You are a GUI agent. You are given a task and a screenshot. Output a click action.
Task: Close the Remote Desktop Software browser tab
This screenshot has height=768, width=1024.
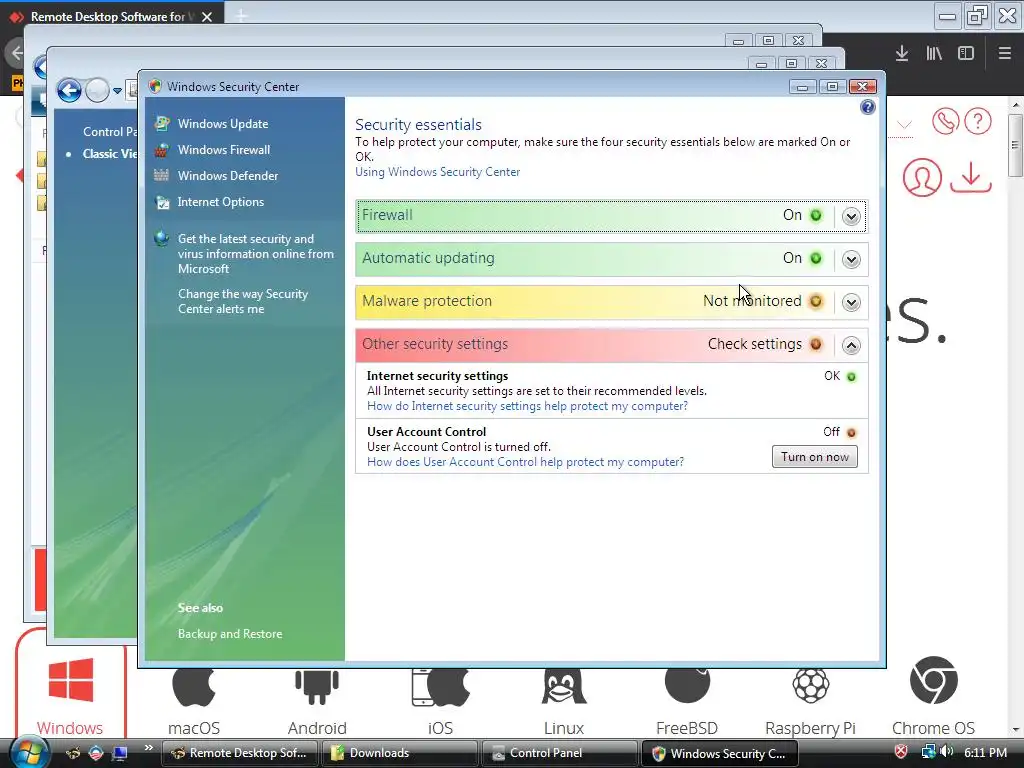207,17
